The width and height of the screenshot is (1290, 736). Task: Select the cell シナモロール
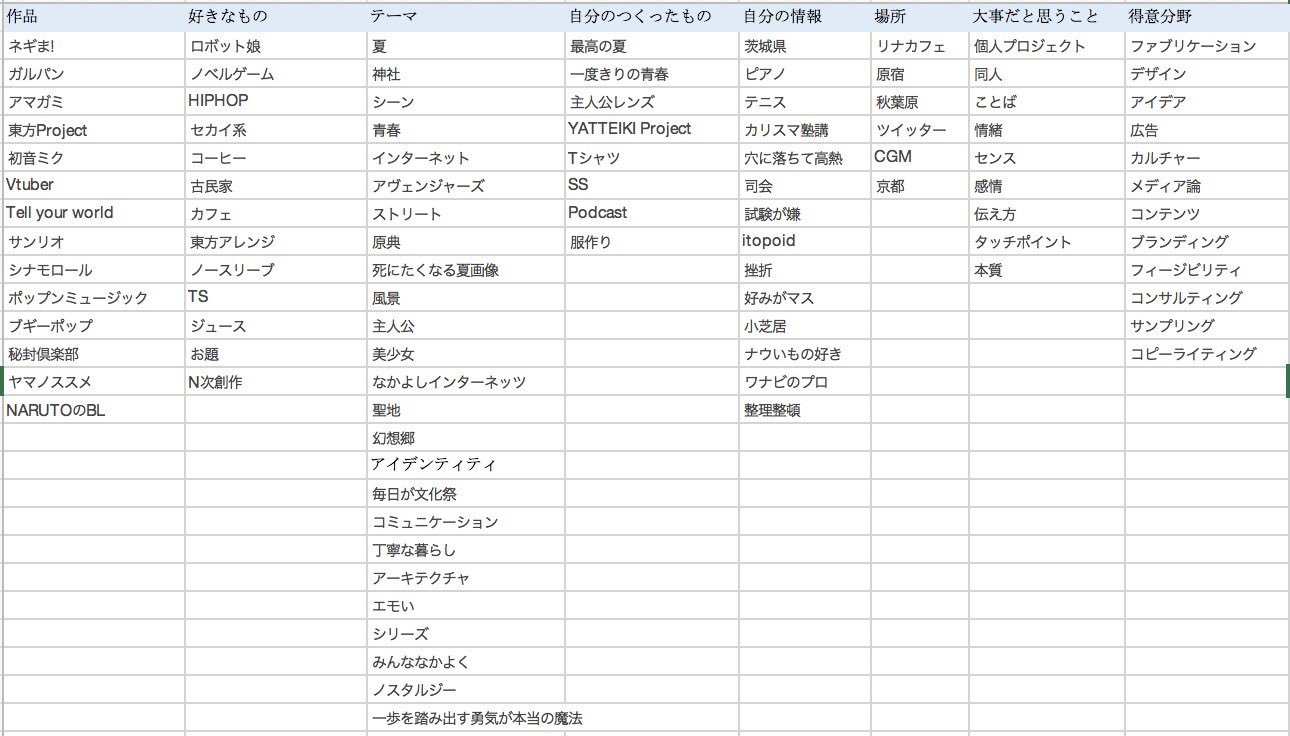click(x=94, y=270)
